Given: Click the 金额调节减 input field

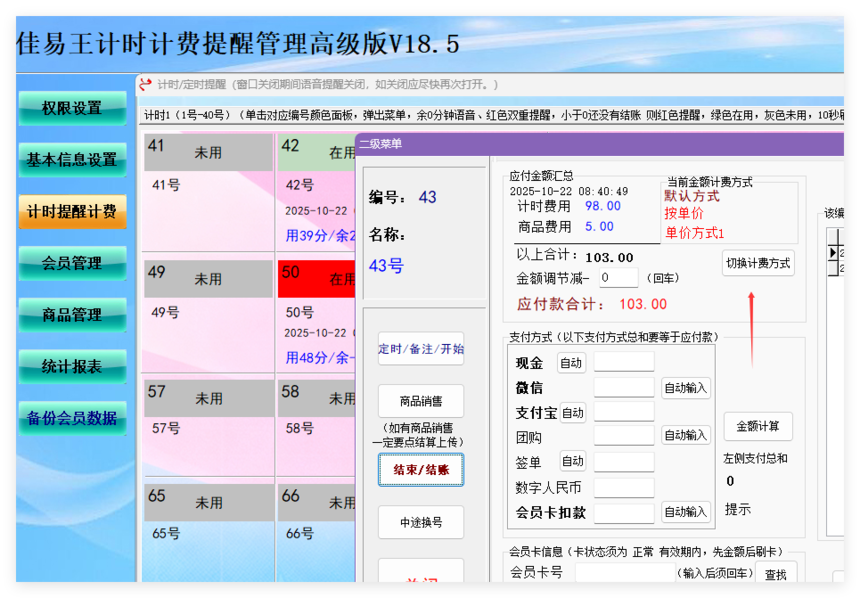Looking at the screenshot, I should [618, 278].
